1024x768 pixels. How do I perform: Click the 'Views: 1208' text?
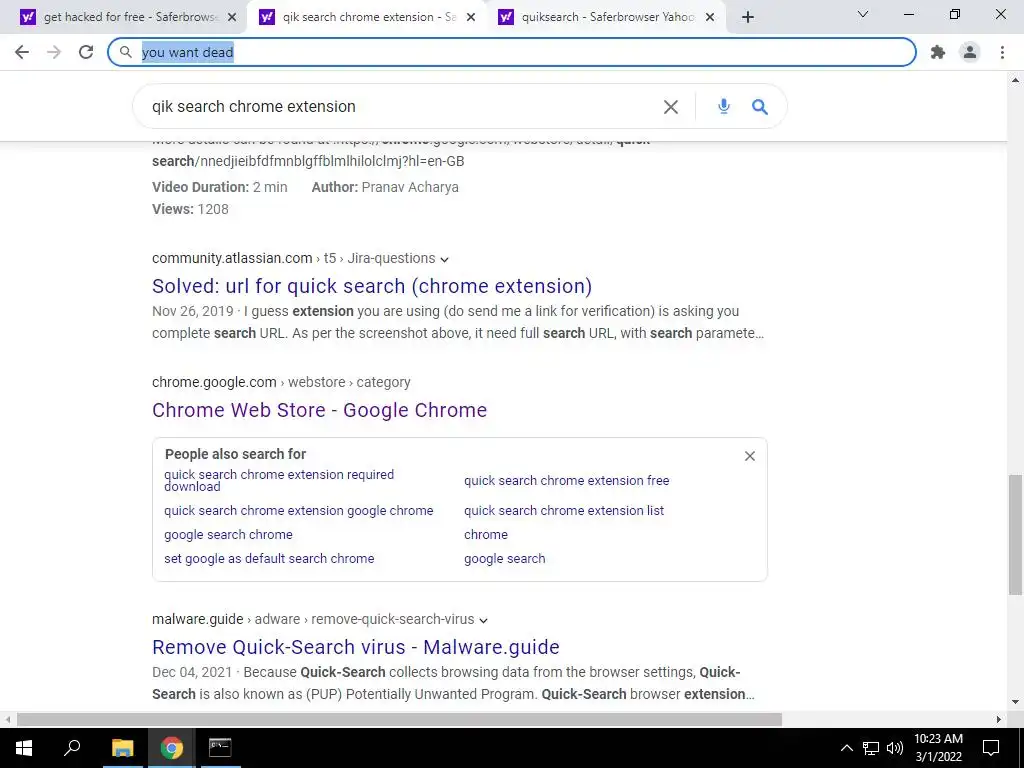click(x=190, y=210)
